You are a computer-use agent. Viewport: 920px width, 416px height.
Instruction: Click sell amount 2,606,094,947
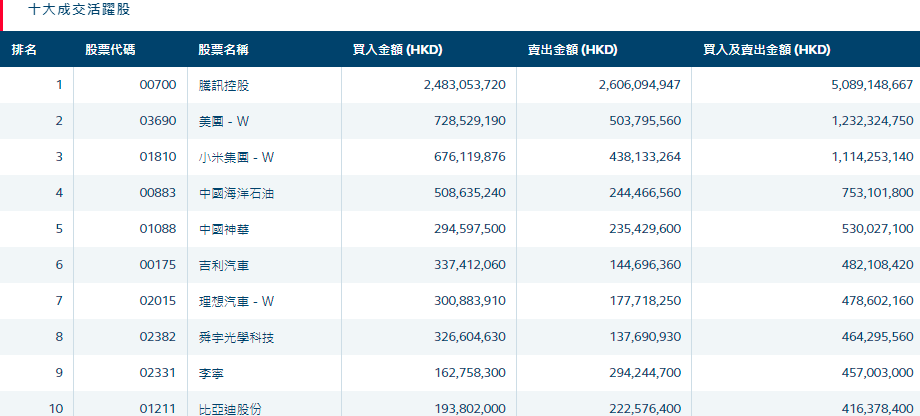(640, 85)
